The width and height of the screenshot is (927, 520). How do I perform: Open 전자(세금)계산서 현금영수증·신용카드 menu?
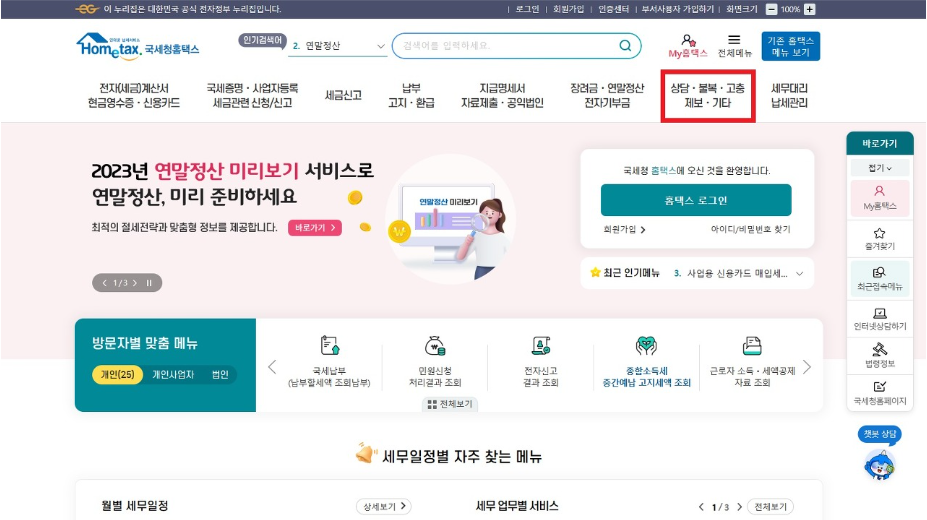click(134, 96)
